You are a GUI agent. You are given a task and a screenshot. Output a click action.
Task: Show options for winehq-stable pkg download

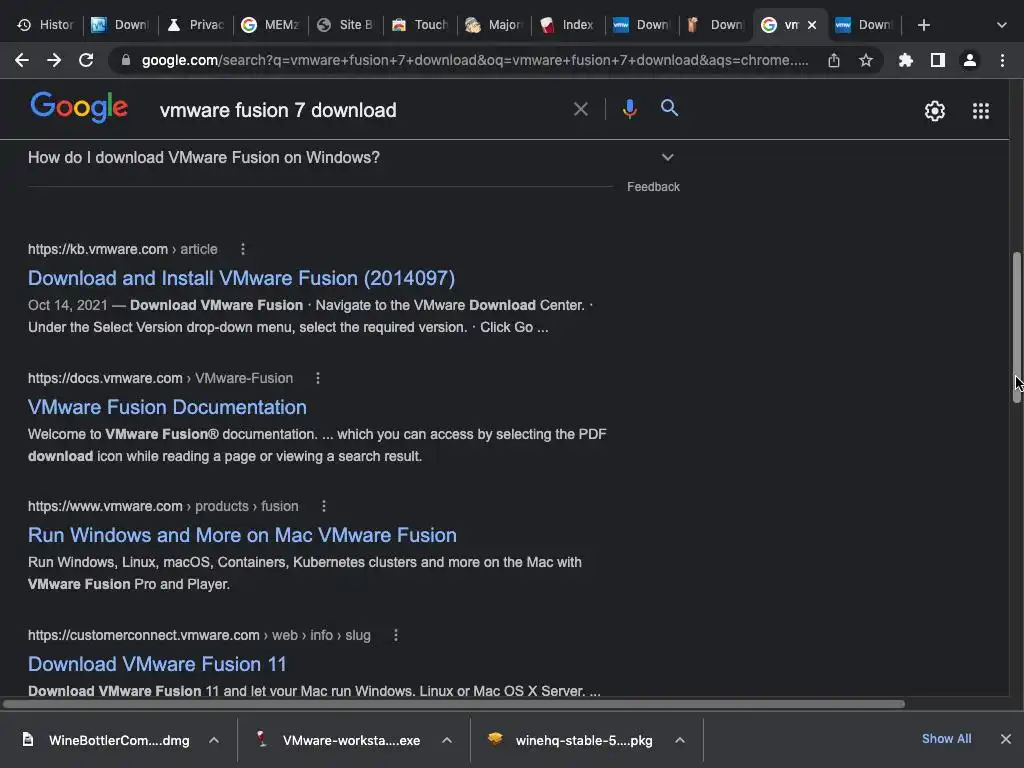[680, 740]
